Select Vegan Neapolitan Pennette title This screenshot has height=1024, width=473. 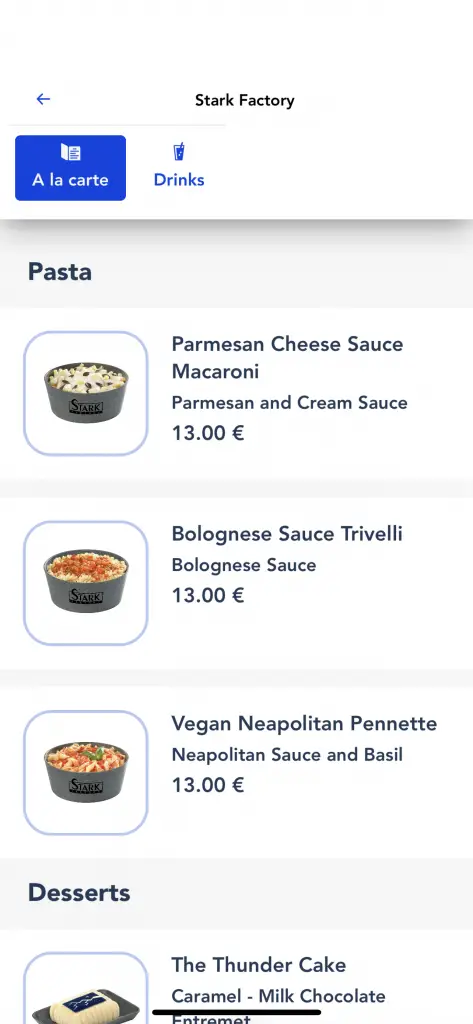tap(304, 724)
